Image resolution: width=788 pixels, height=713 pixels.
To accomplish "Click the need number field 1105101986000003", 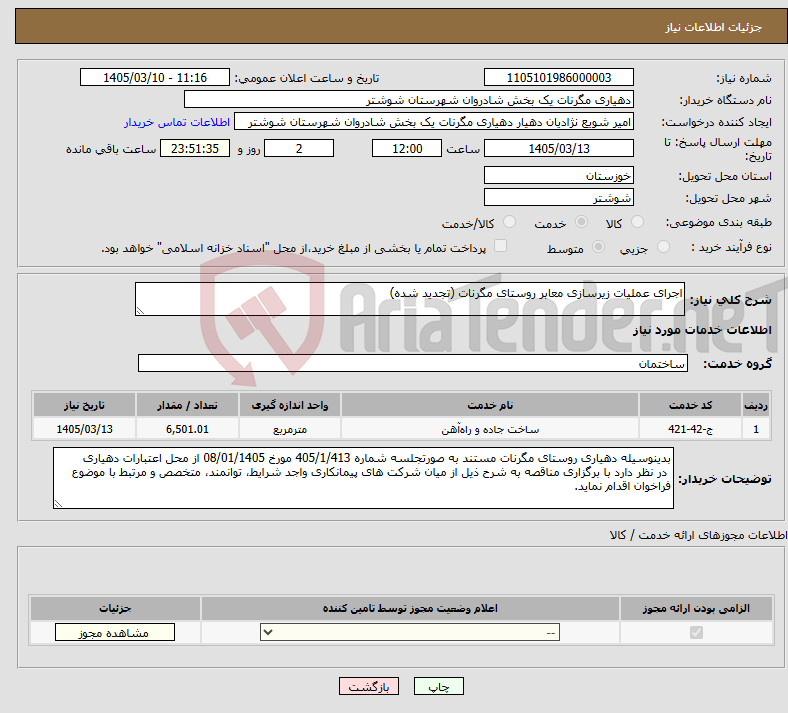I will [558, 77].
